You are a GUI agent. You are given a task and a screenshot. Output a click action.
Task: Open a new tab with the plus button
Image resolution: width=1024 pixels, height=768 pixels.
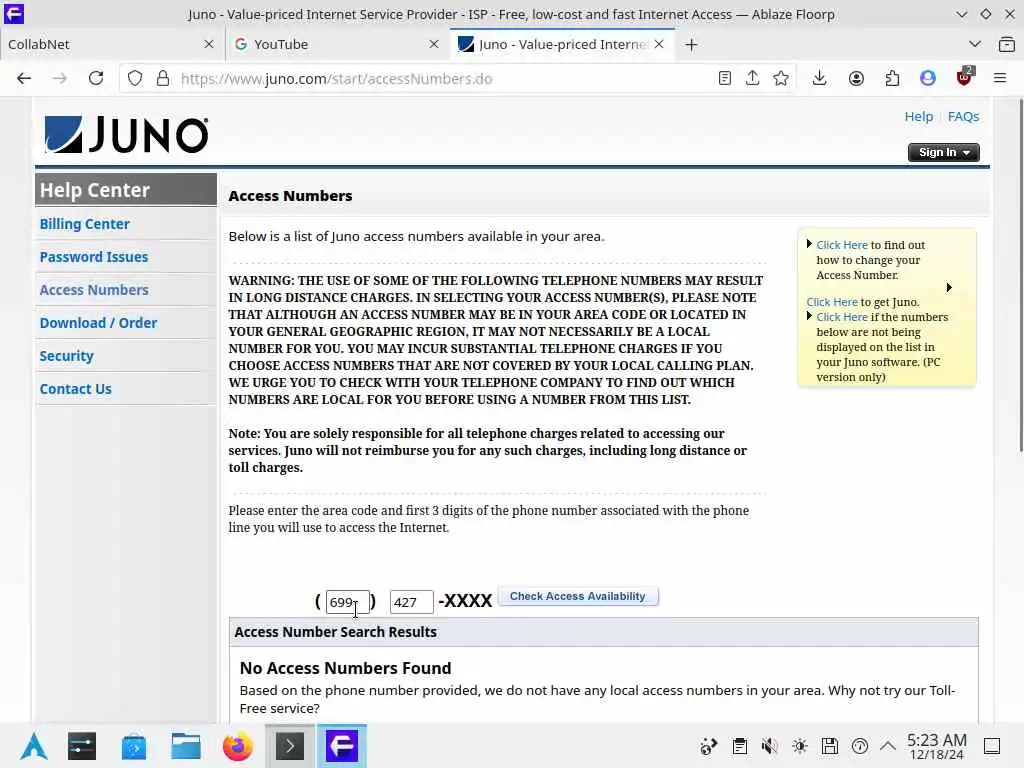[692, 44]
